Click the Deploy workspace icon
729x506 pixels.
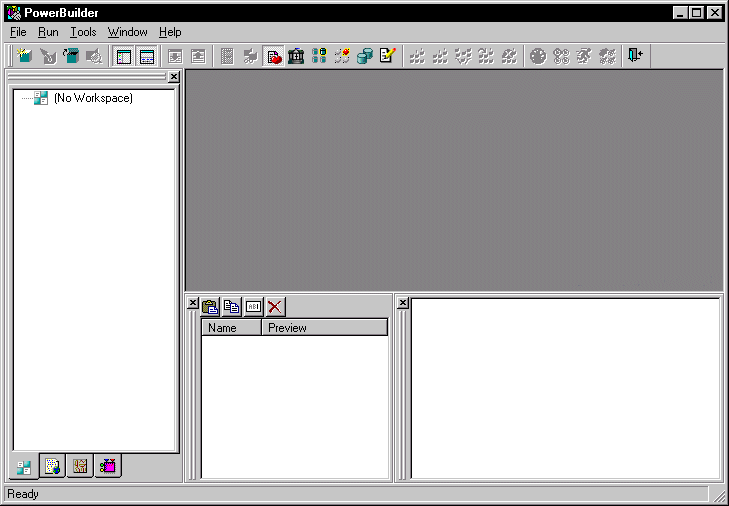[x=463, y=56]
